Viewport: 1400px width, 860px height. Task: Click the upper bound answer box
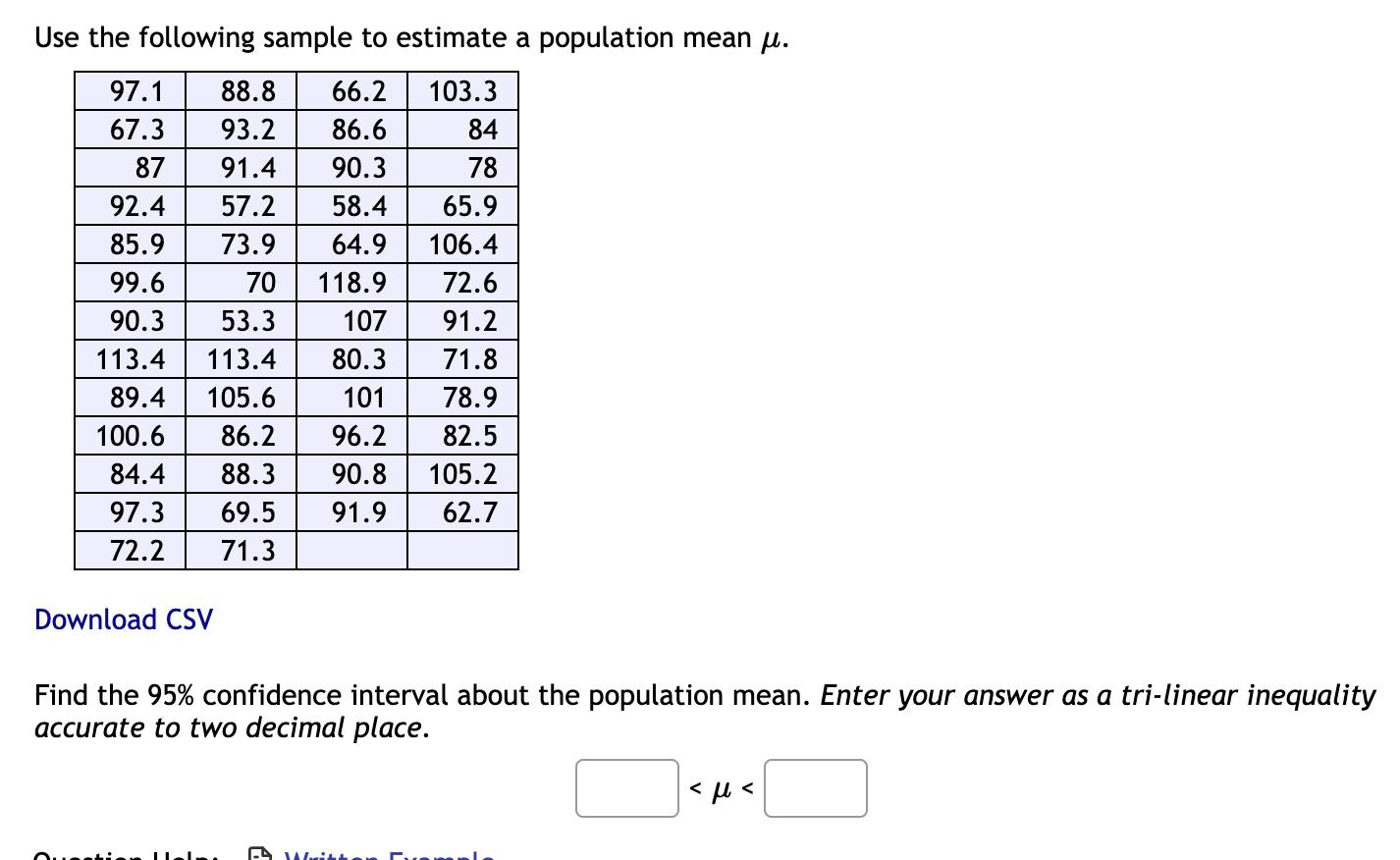click(815, 787)
